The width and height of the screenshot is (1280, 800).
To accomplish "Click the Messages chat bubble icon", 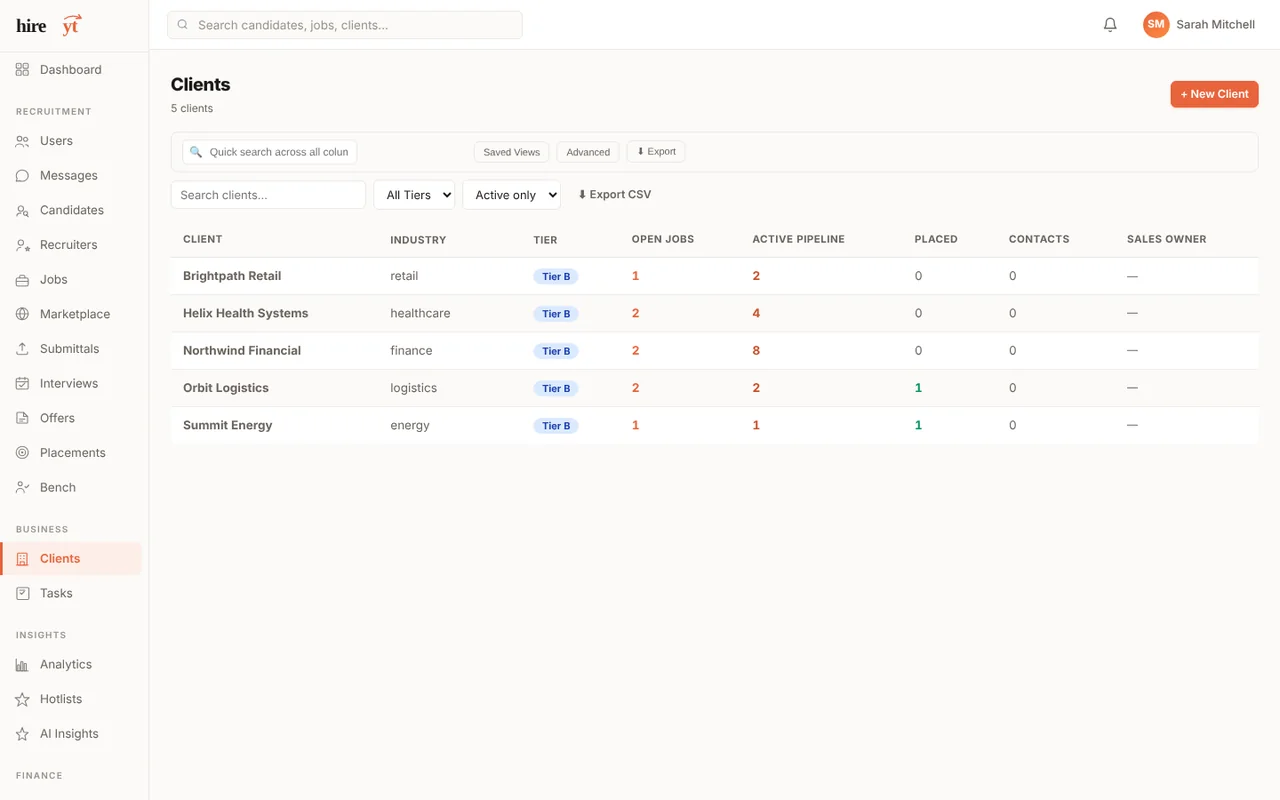I will 22,176.
